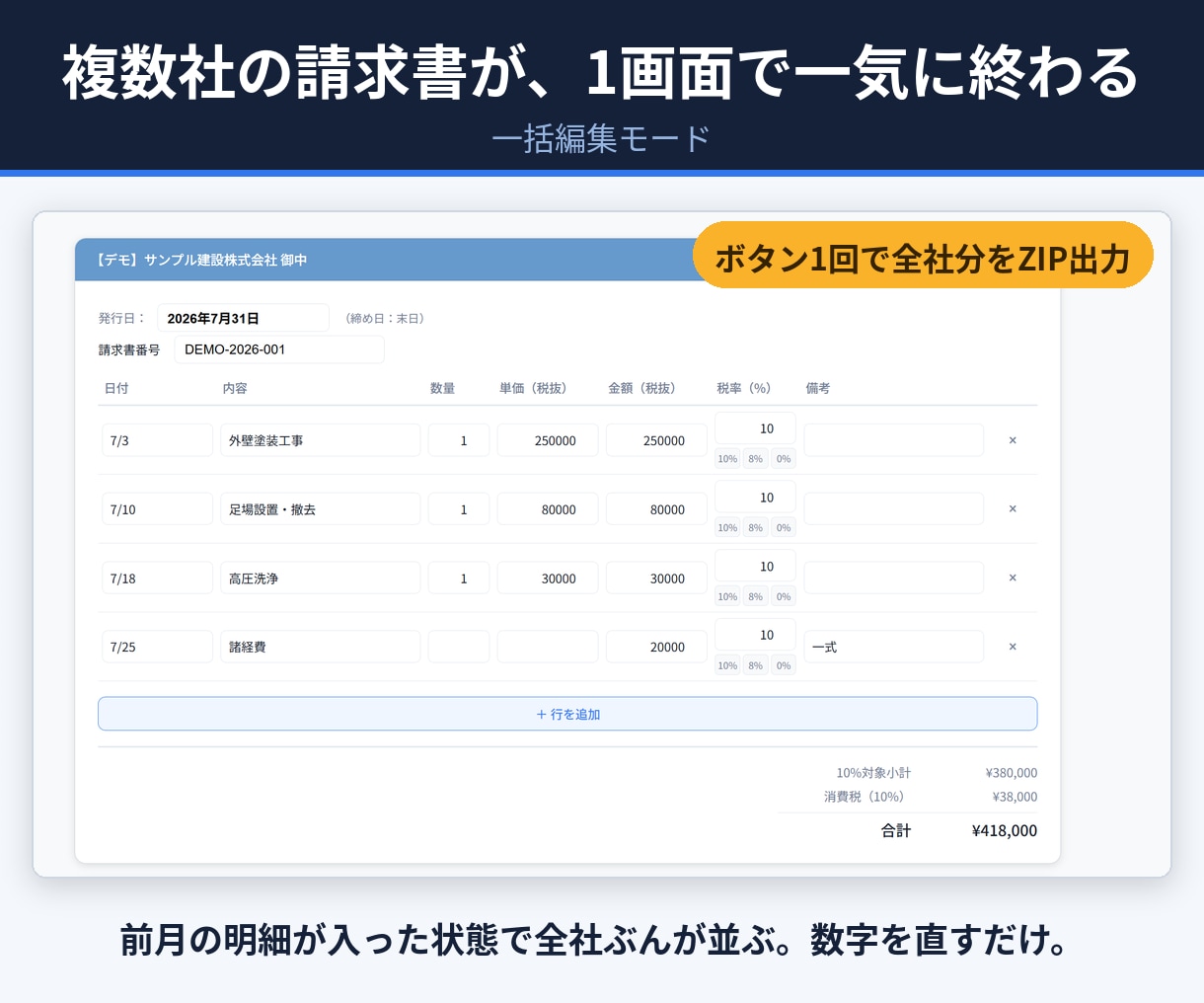Click empty quantity field of 諸経費 row
This screenshot has width=1204, height=1003.
pos(459,647)
